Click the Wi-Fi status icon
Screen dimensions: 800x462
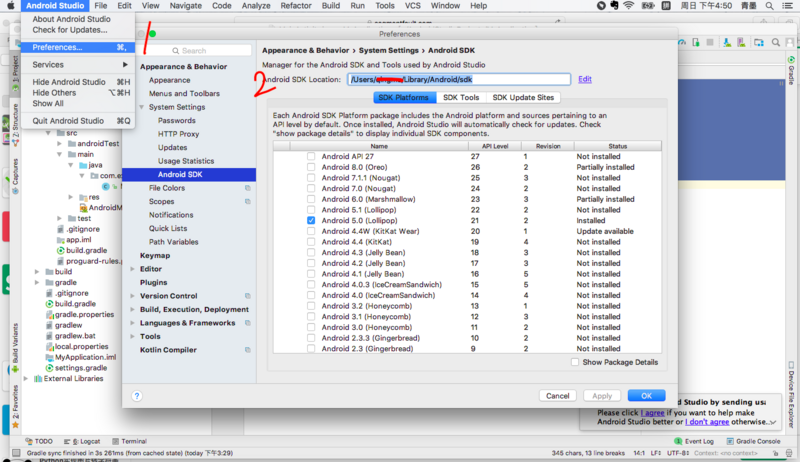click(x=629, y=6)
